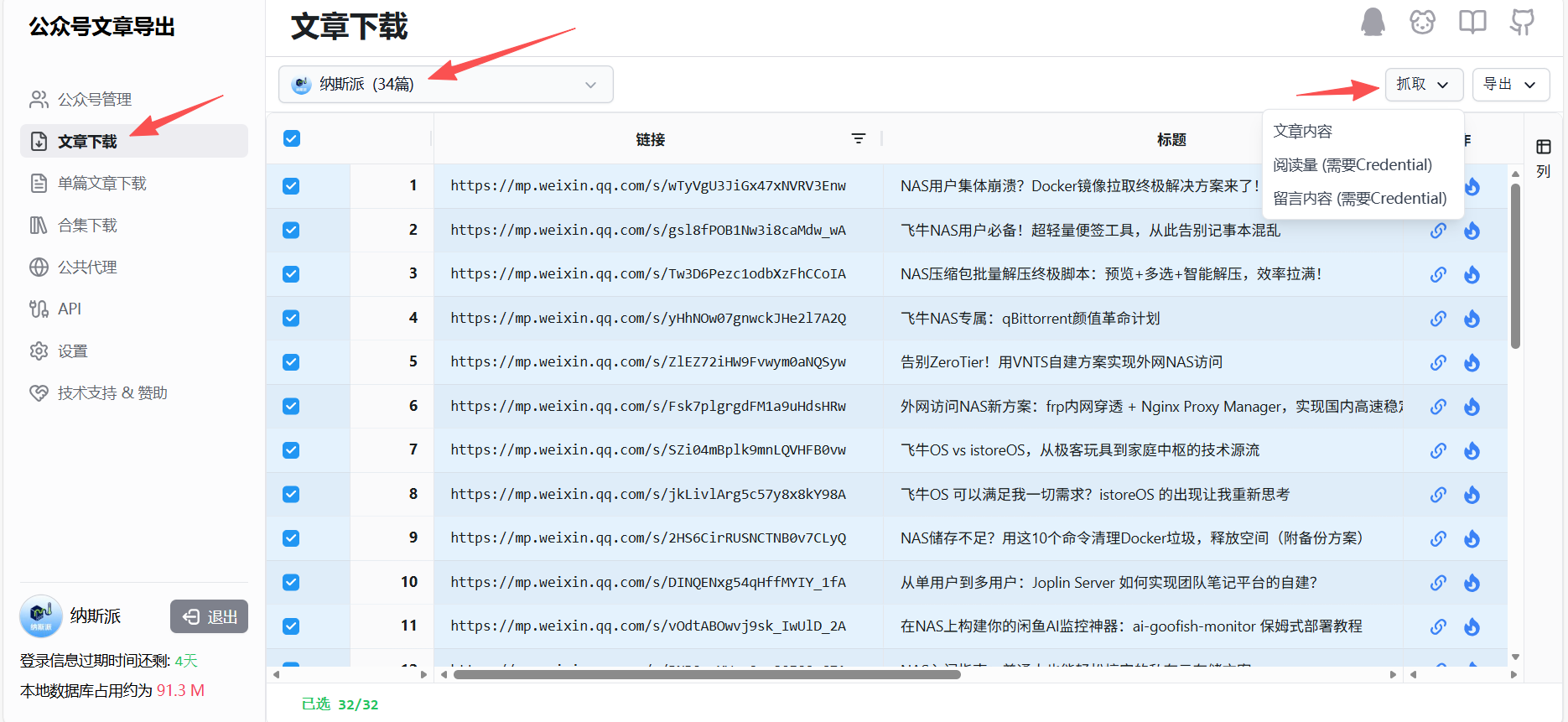Click the table's vertical scrollbar thumb
The image size is (1568, 722).
[1515, 266]
